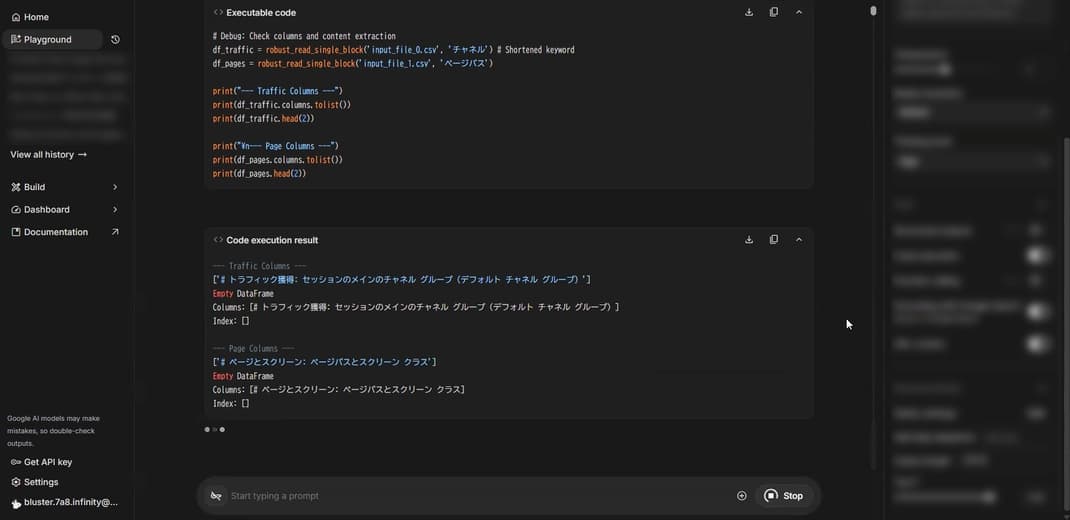This screenshot has height=520, width=1070.
Task: Open the Build menu item
Action: coord(34,187)
